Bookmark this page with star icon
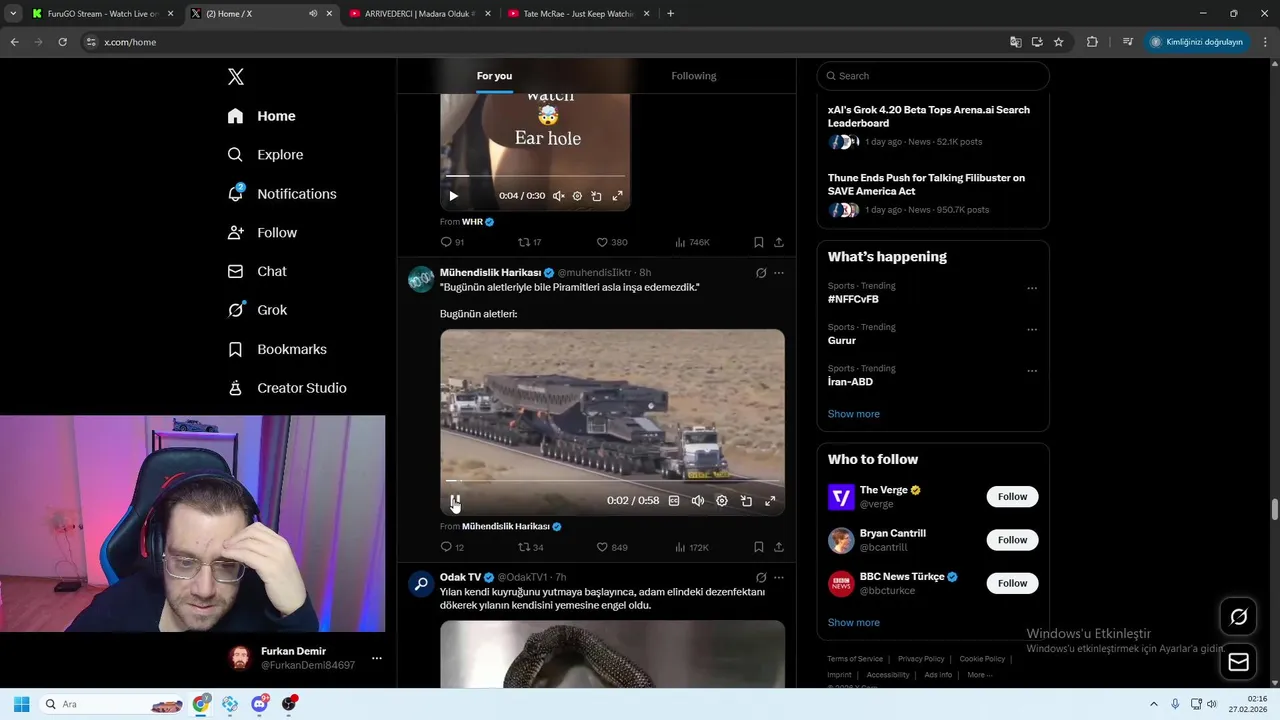The image size is (1280, 720). coord(1058,42)
